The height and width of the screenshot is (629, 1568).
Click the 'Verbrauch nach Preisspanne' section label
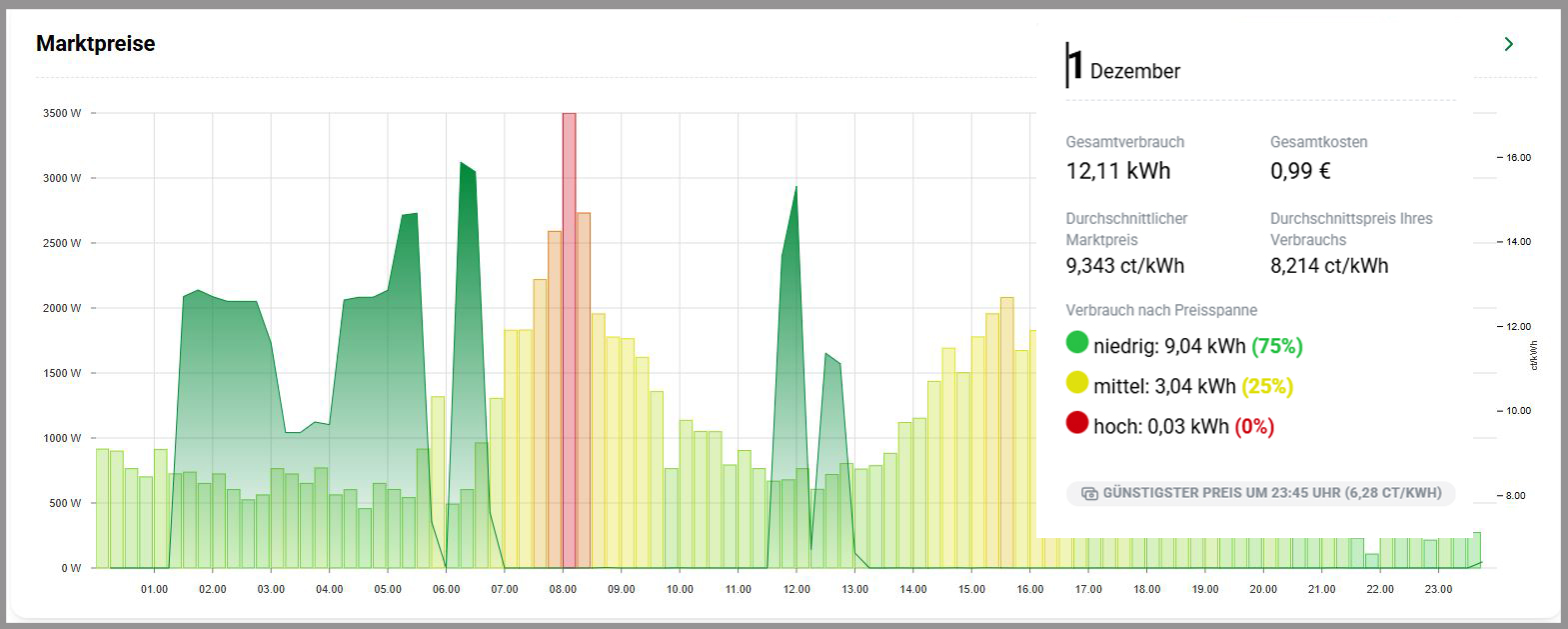click(1160, 311)
